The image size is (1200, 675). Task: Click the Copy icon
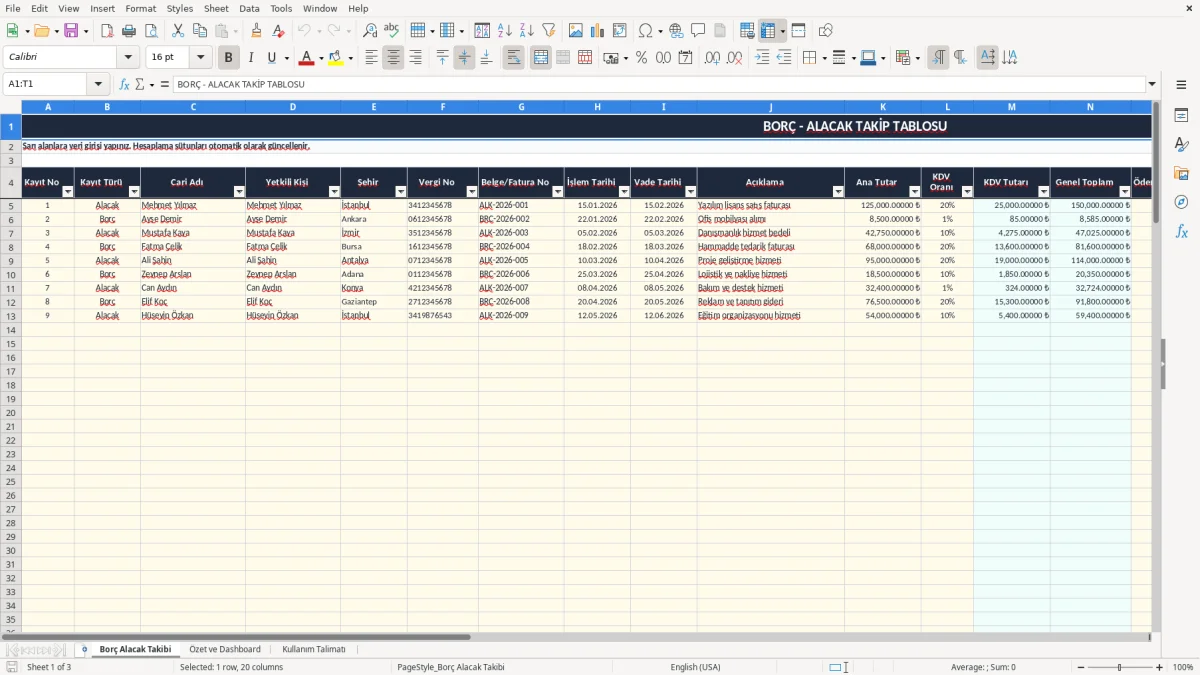click(200, 31)
